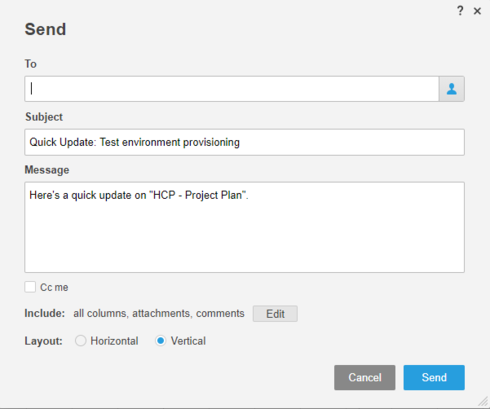The height and width of the screenshot is (409, 490).
Task: Focus the Subject field with Quick Update text
Action: tap(244, 142)
